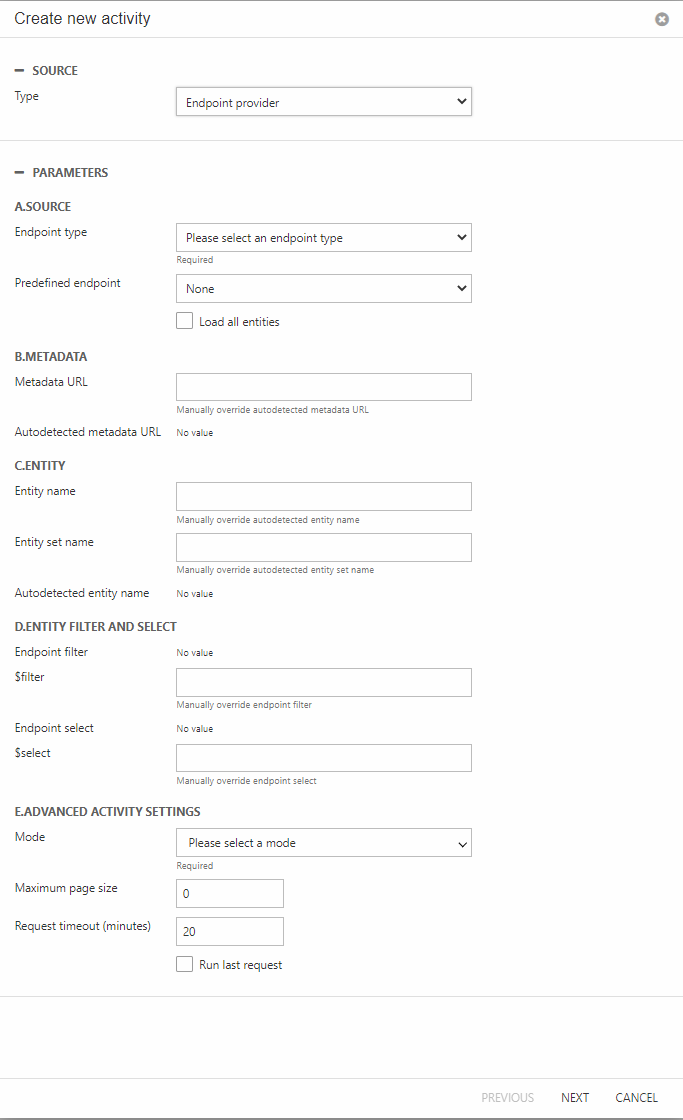Click the CANCEL button
Viewport: 683px width, 1120px height.
636,1098
